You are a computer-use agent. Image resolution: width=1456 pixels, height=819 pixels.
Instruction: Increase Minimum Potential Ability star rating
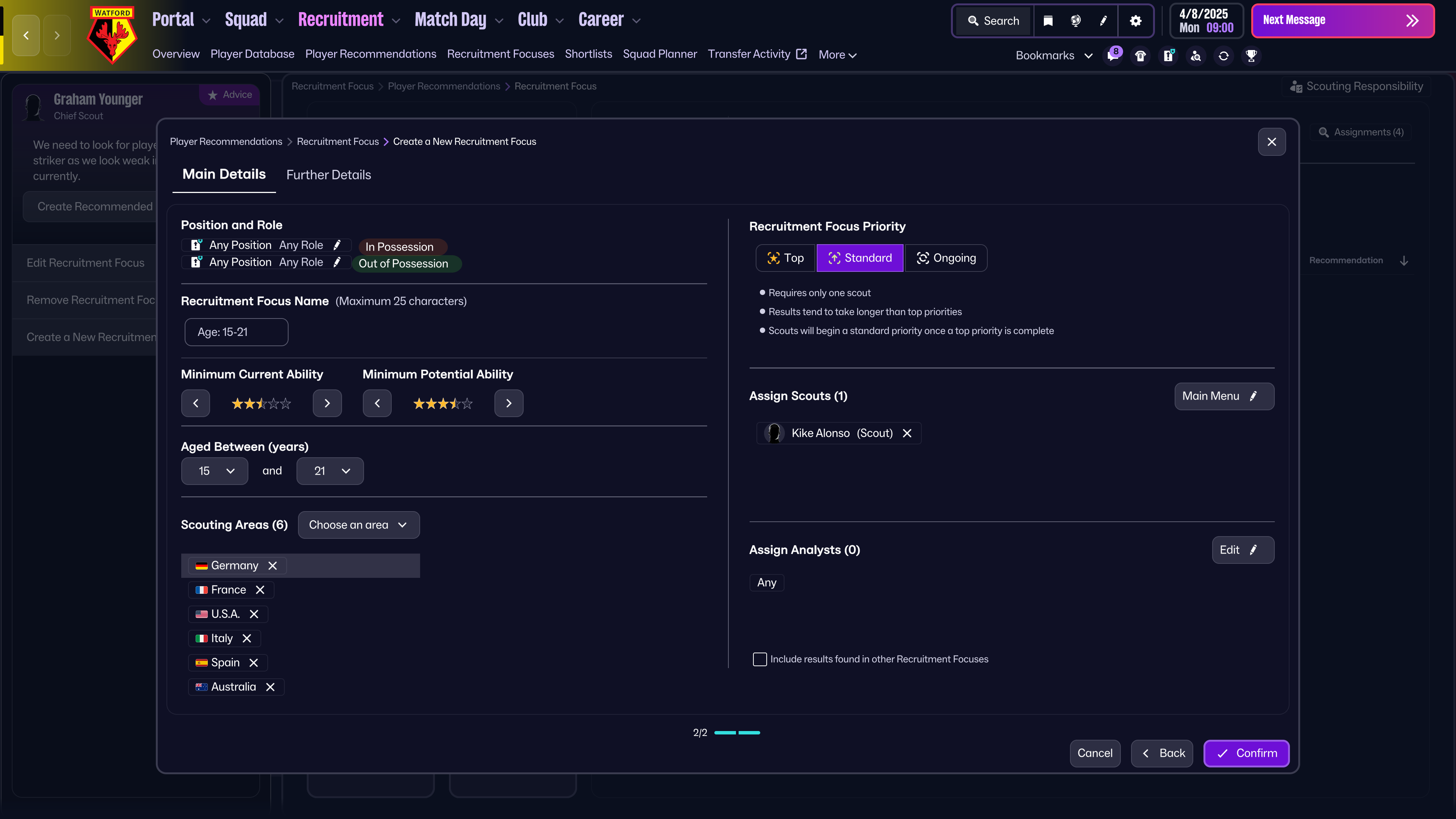tap(509, 403)
